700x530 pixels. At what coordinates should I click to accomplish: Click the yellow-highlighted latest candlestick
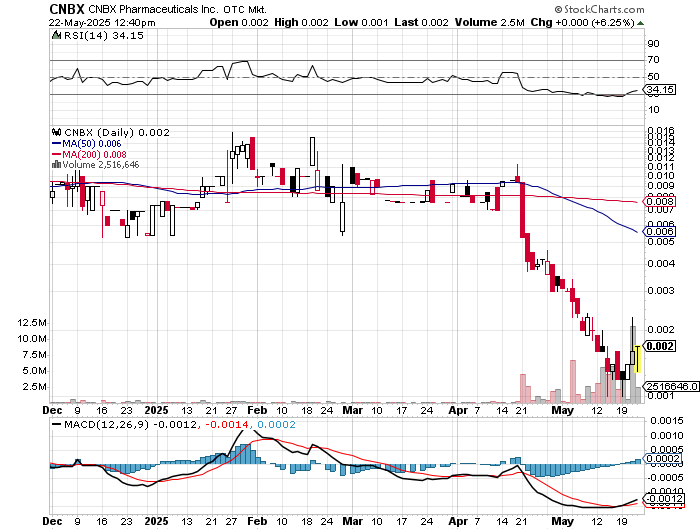pos(638,359)
